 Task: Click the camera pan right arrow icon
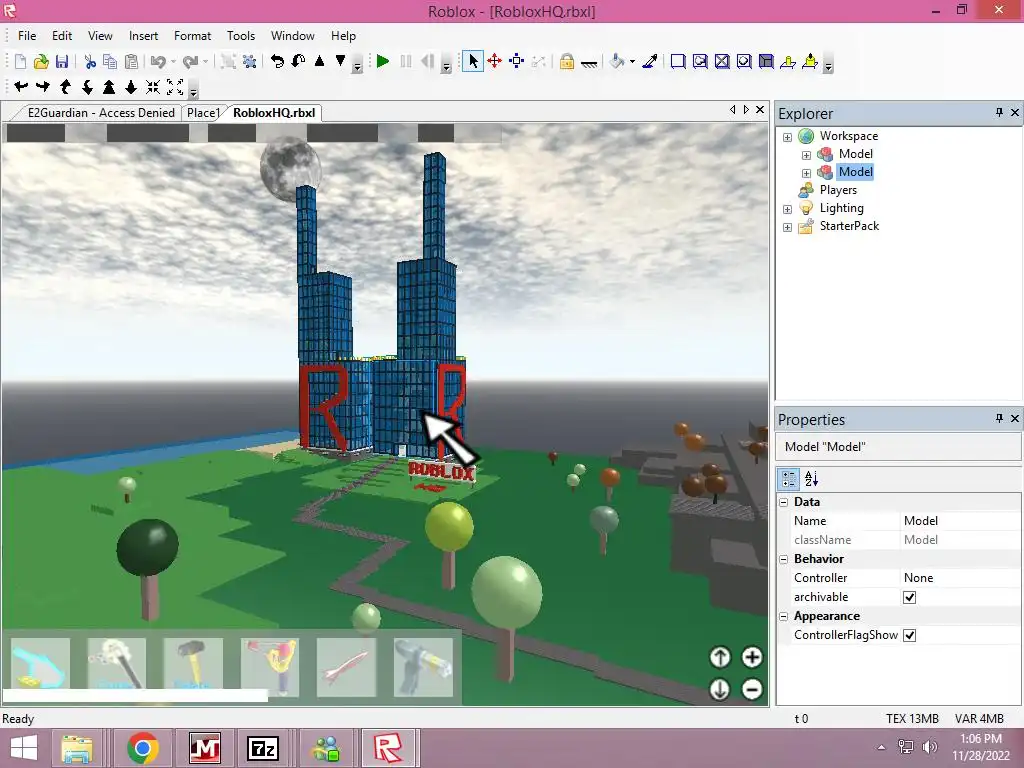coord(43,86)
